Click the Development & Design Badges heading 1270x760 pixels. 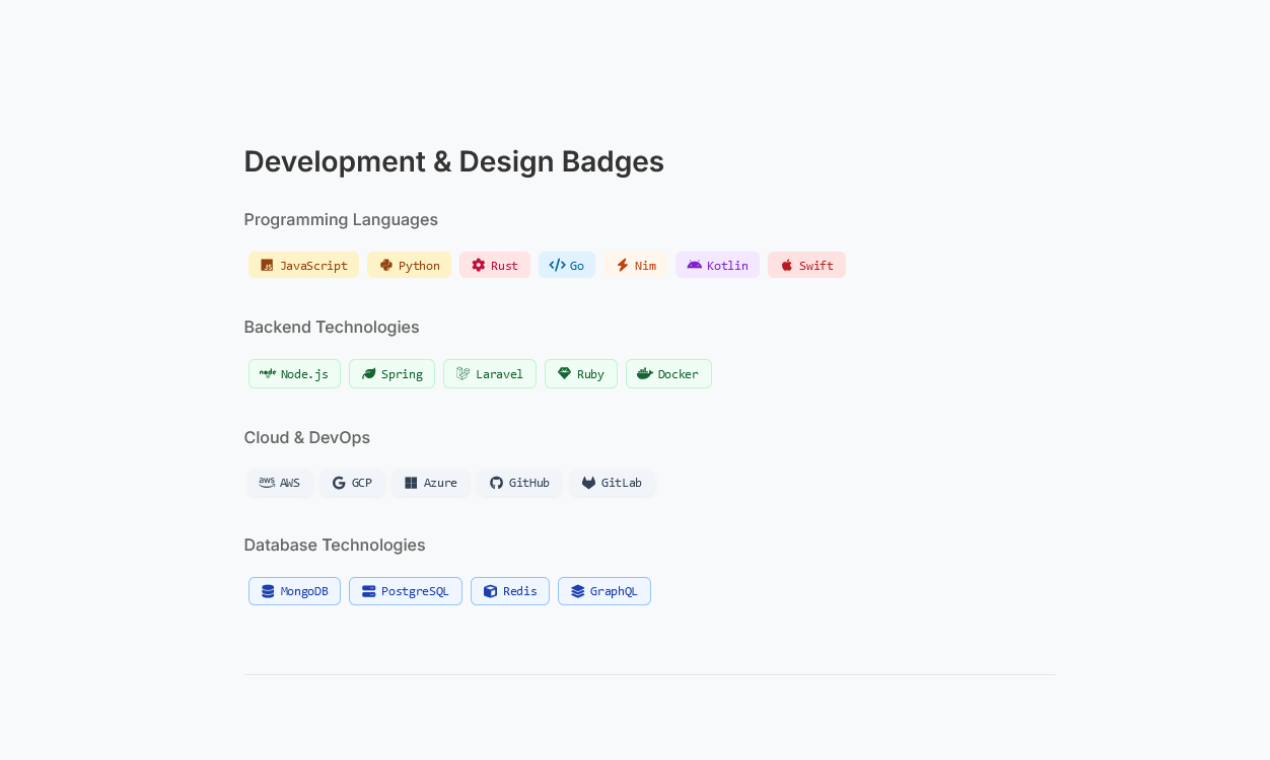tap(454, 161)
